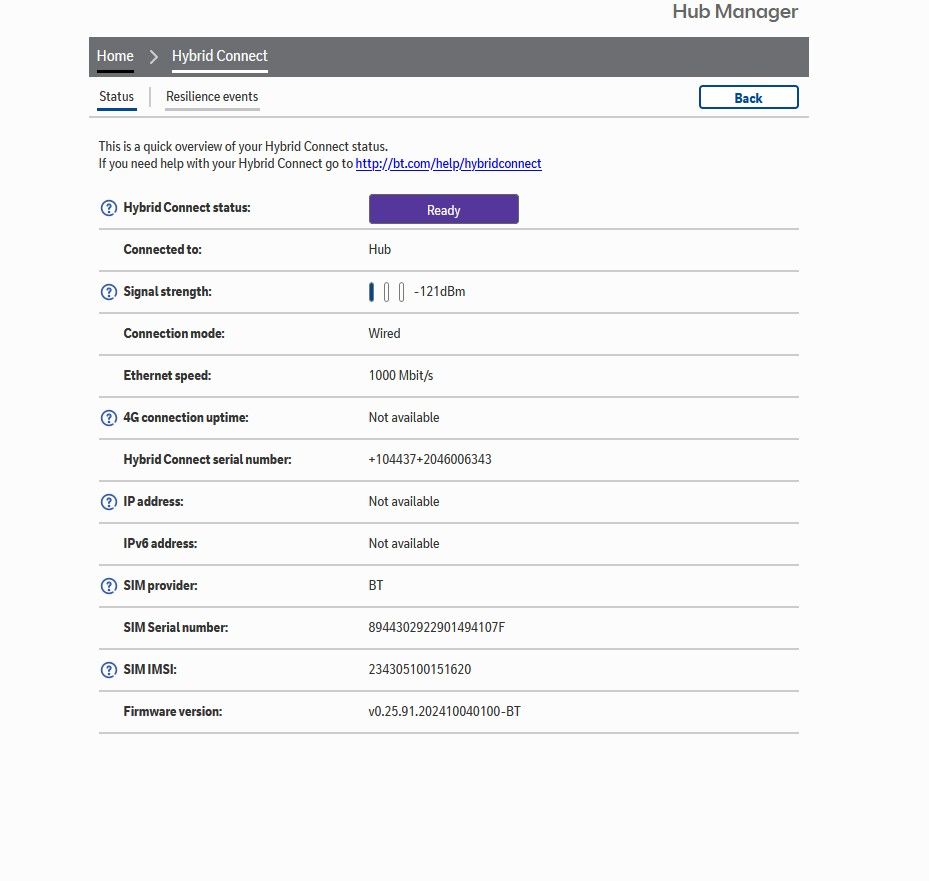Click the purple Ready status indicator
The image size is (929, 881).
click(443, 210)
